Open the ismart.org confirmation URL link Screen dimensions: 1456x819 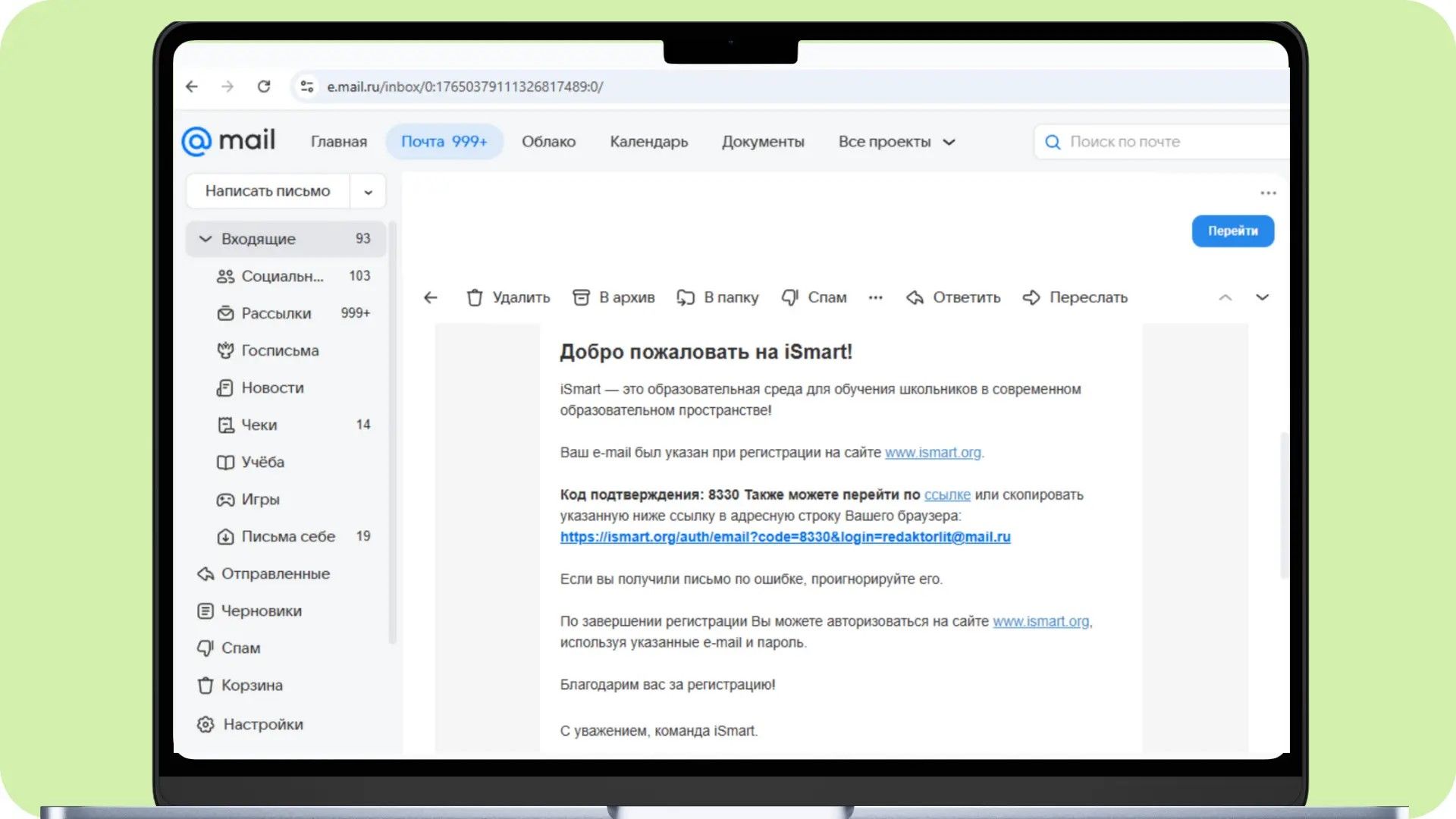785,537
